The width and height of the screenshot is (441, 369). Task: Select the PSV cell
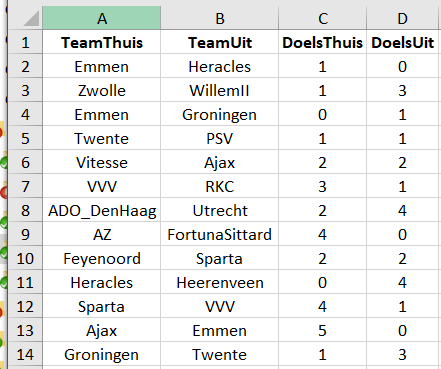[220, 138]
